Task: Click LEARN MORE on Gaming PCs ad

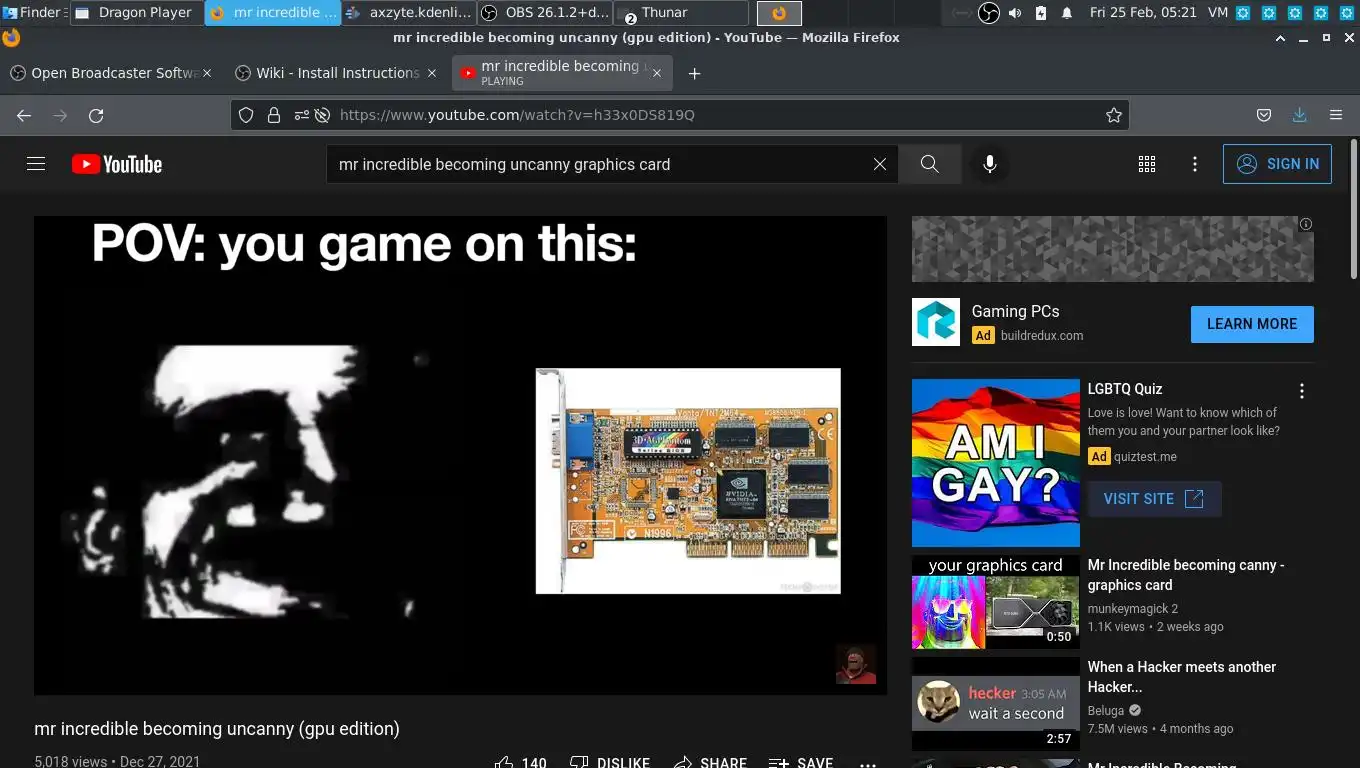Action: pos(1252,324)
